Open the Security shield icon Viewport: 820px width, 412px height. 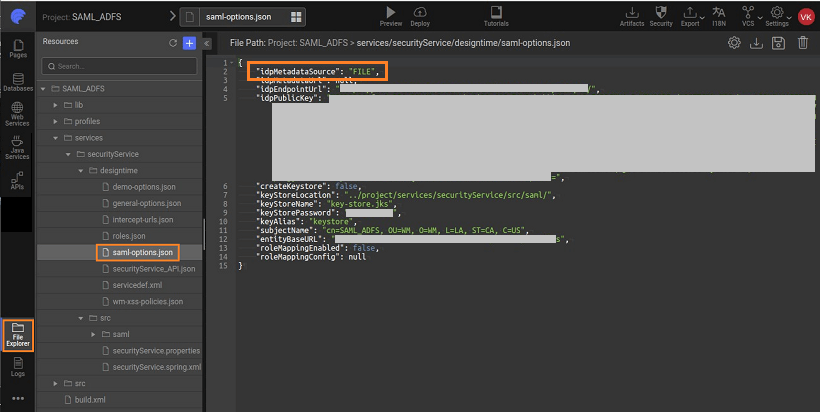point(661,12)
